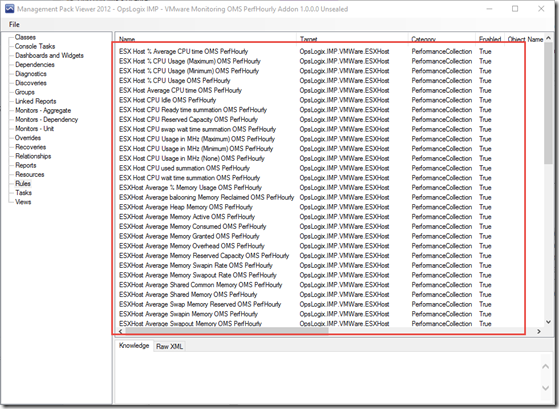Select Diagnostics tree node

click(31, 74)
